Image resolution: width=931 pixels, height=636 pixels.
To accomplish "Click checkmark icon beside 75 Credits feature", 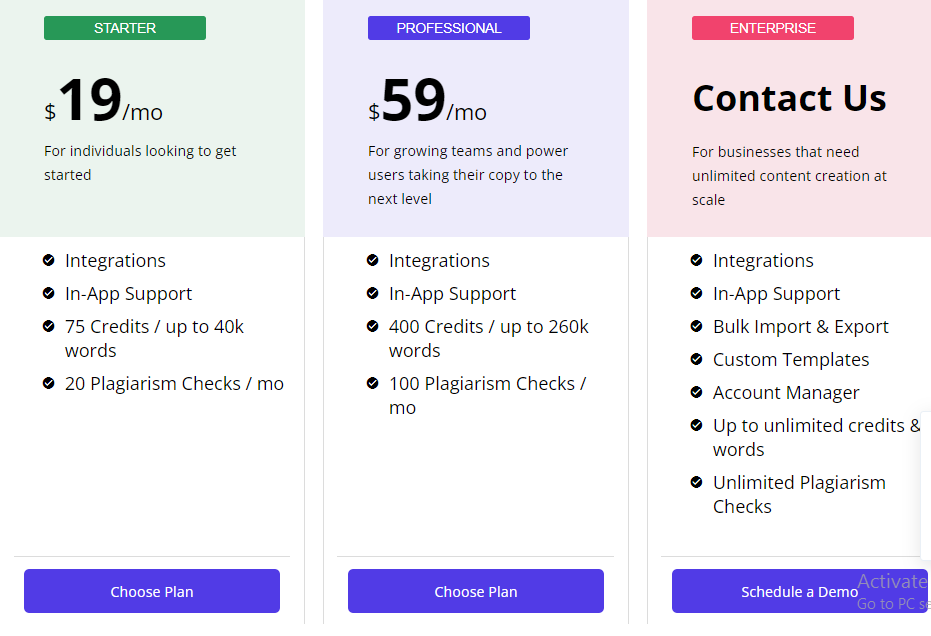I will click(49, 326).
